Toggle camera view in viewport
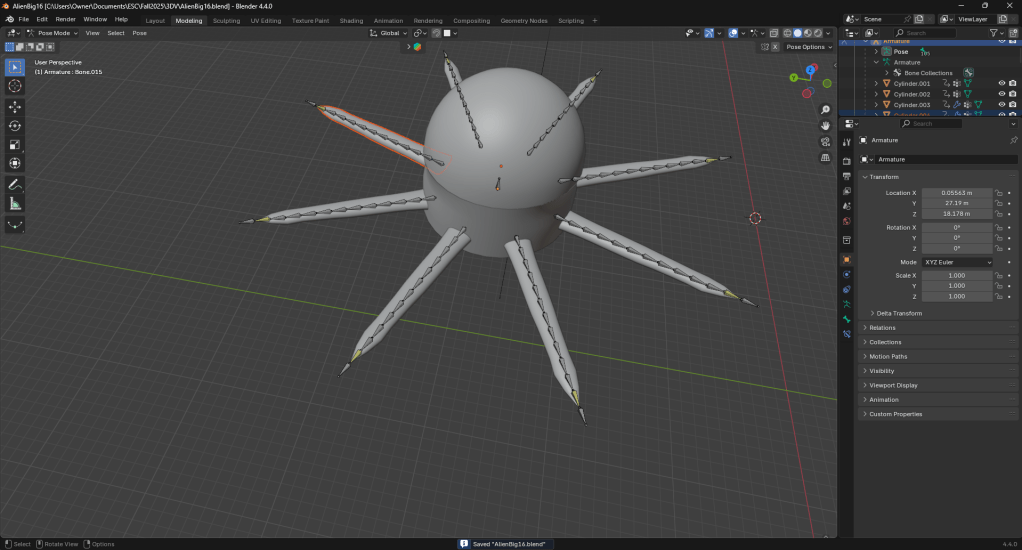The width and height of the screenshot is (1022, 550). click(825, 141)
